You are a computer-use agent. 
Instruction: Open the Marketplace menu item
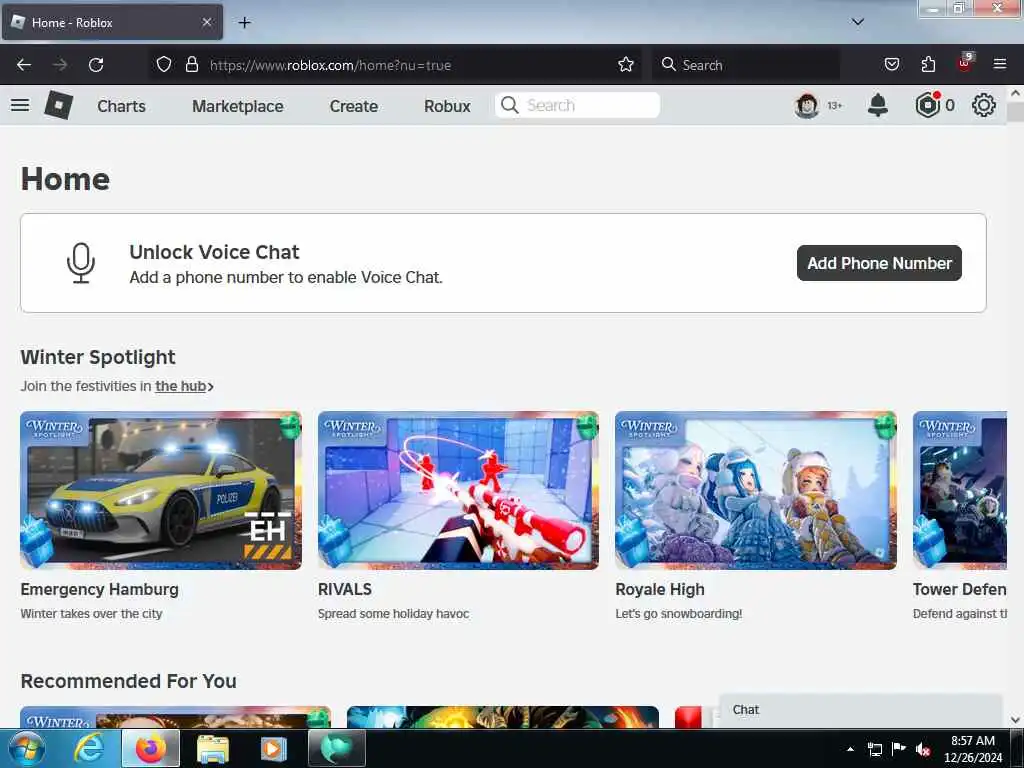[x=238, y=106]
